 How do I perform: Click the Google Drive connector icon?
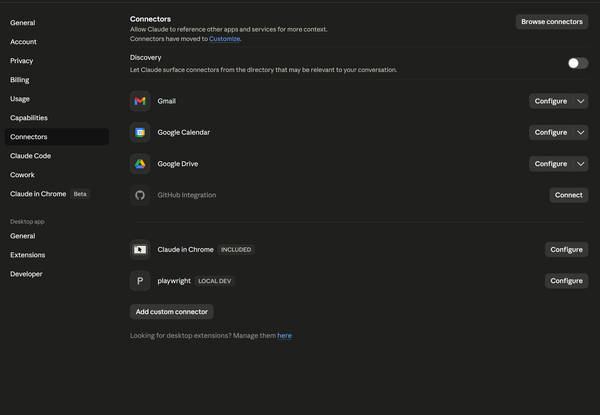pyautogui.click(x=140, y=164)
